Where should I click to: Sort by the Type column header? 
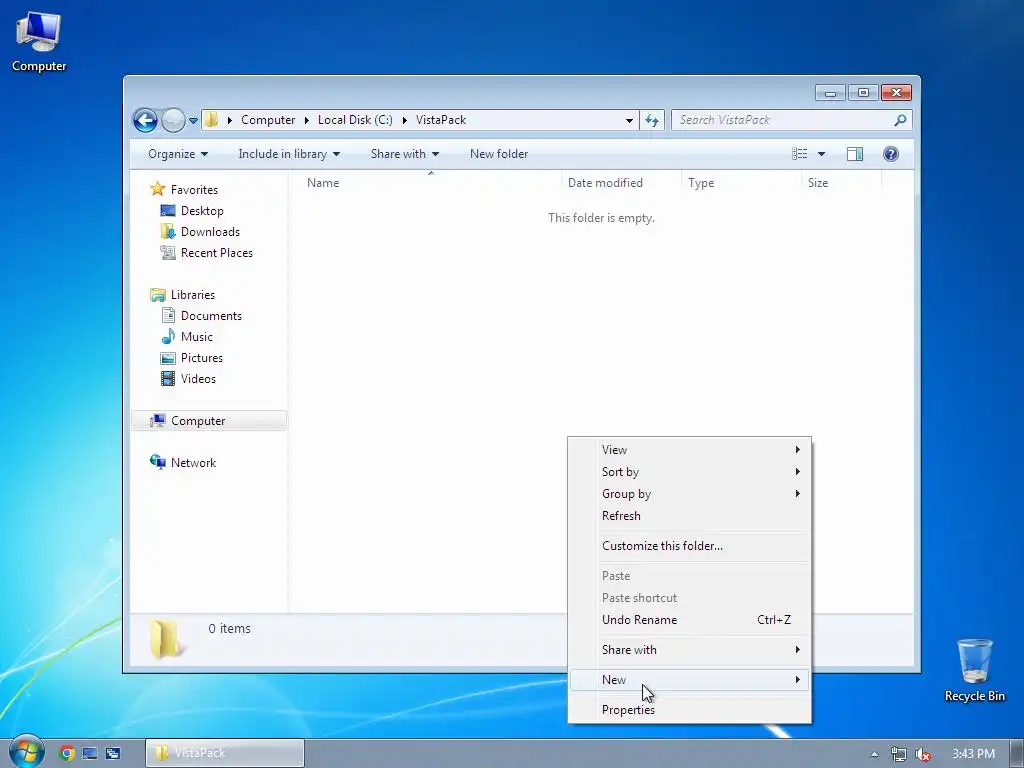pos(741,183)
